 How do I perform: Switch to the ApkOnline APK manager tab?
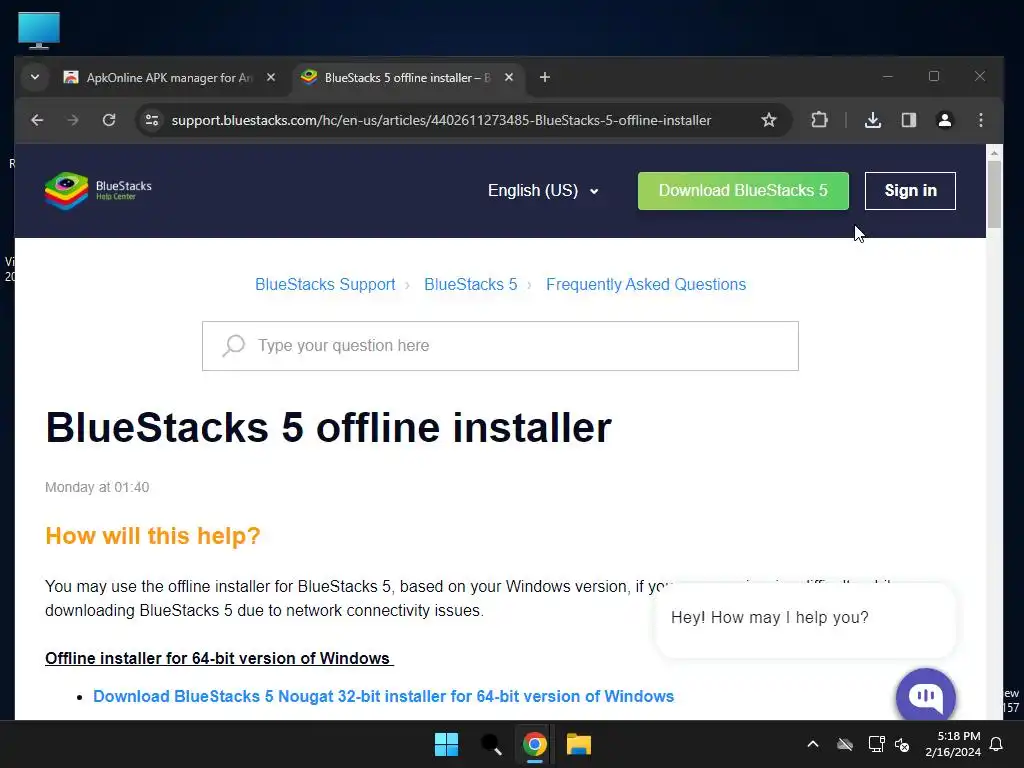coord(169,78)
